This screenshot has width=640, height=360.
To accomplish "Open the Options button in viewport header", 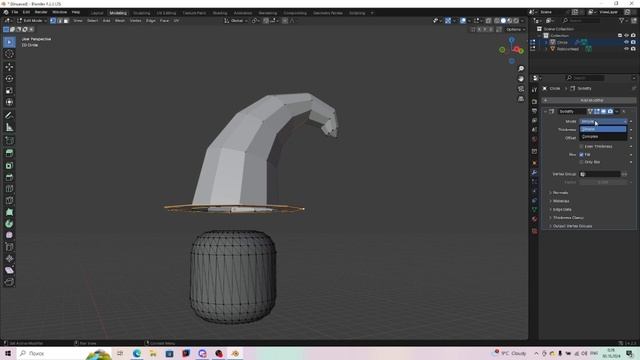I will (x=516, y=29).
